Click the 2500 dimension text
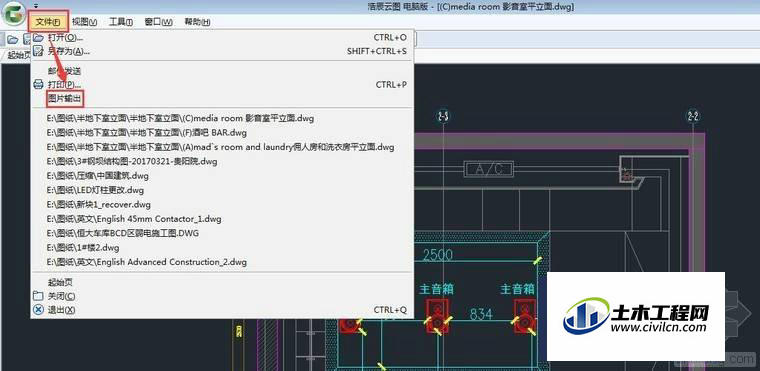Screen dimensions: 760x371 pos(438,255)
